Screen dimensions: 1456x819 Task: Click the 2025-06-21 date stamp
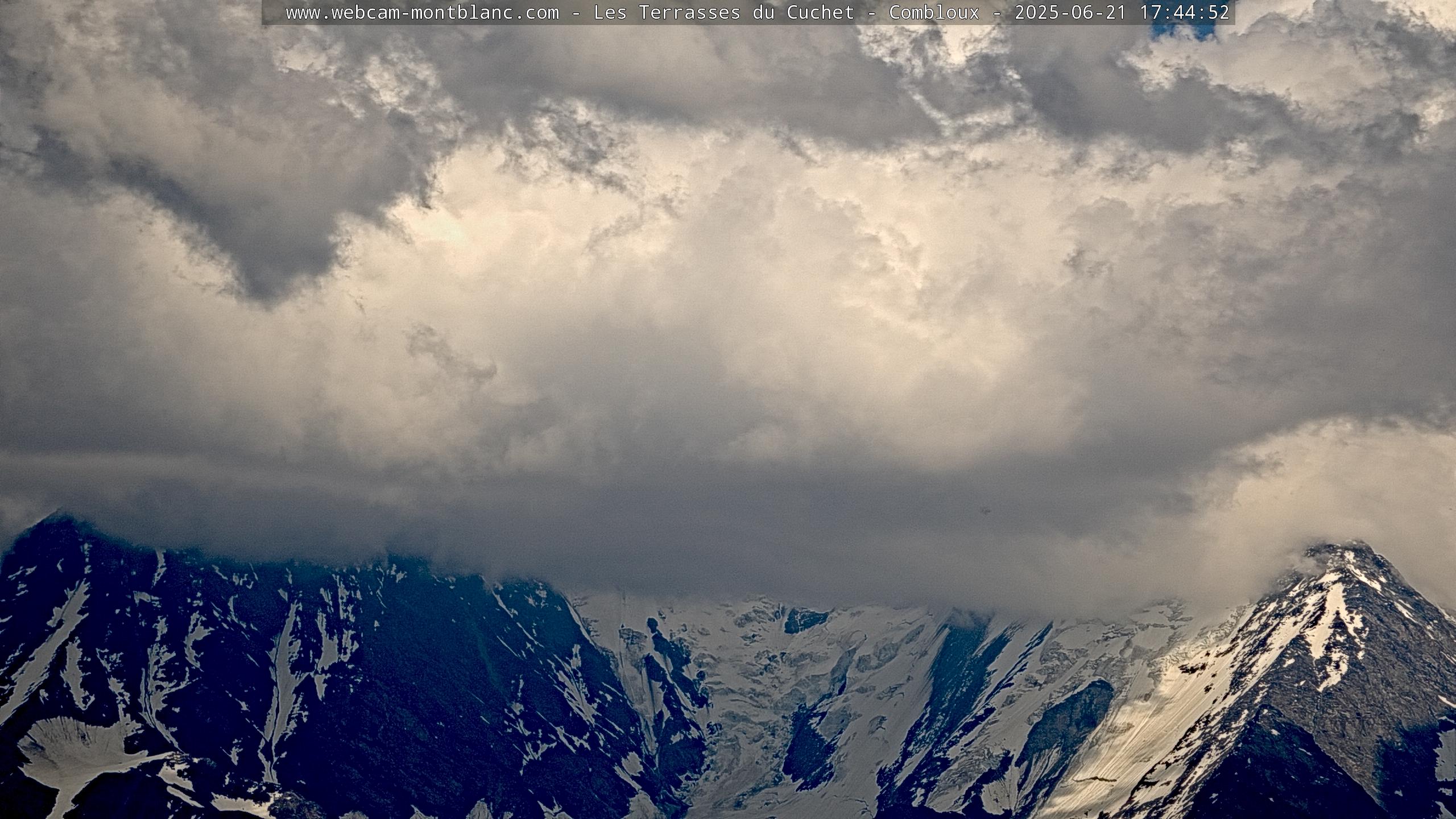tap(1070, 13)
